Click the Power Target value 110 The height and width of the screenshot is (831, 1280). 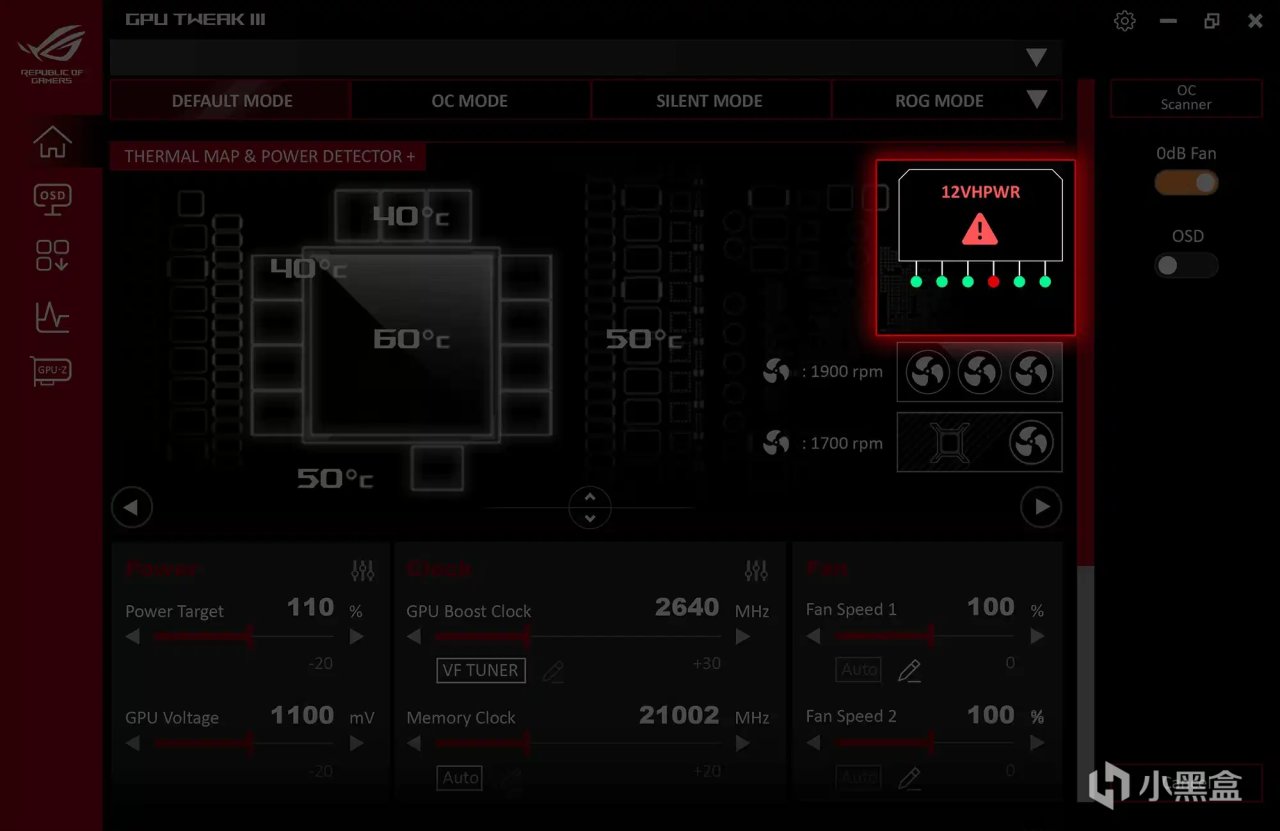pyautogui.click(x=310, y=608)
